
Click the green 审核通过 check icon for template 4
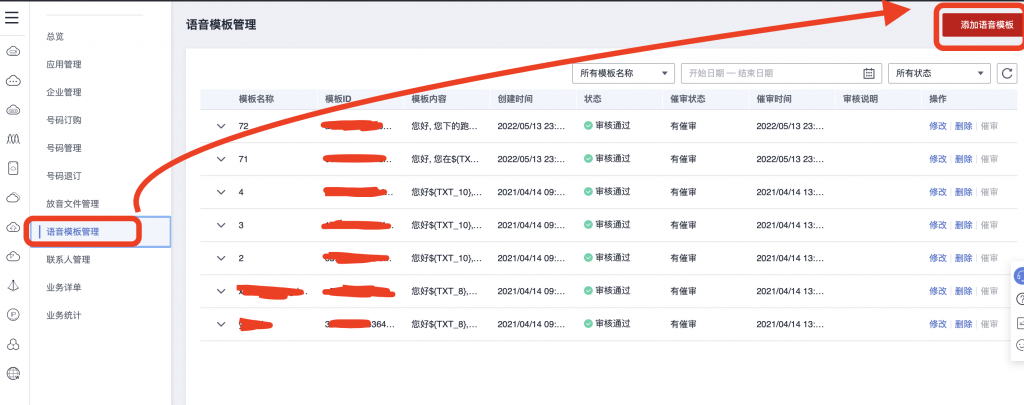(588, 191)
